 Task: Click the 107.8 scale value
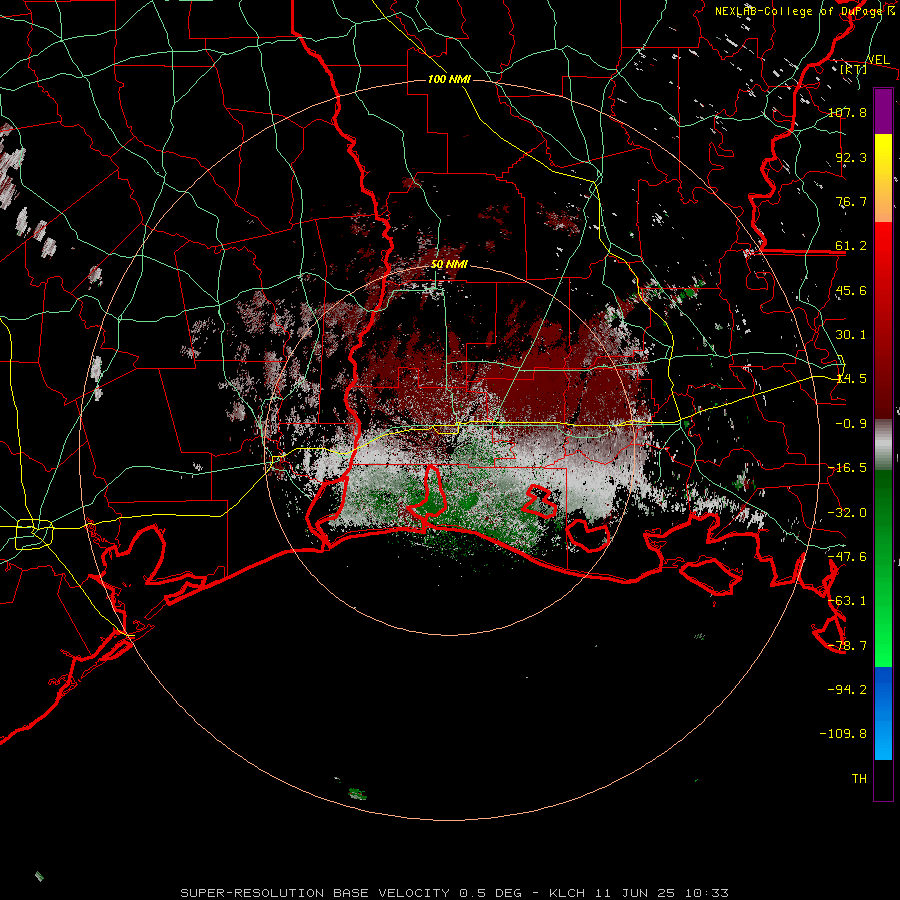pos(847,112)
